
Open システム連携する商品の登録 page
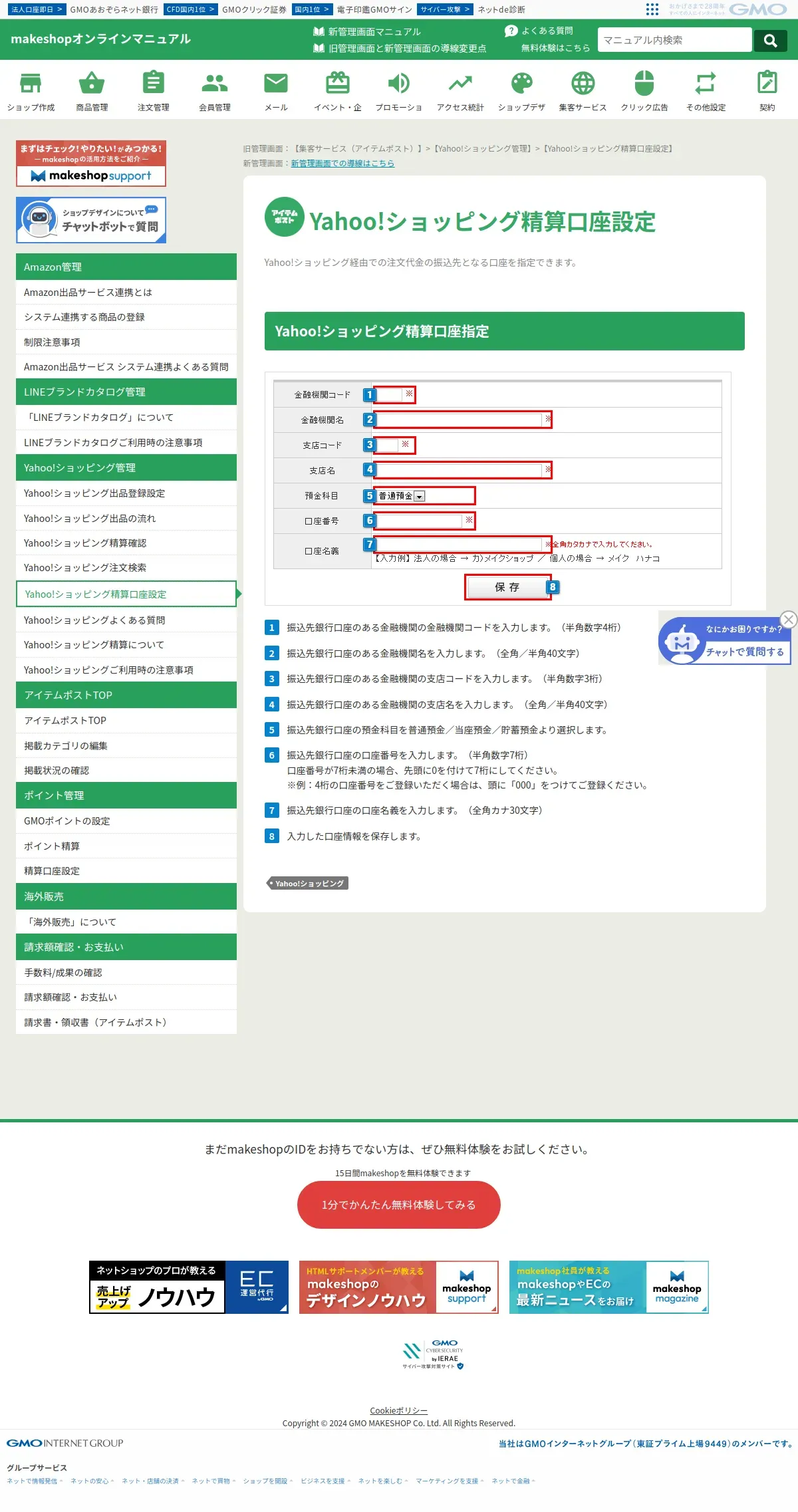click(126, 317)
